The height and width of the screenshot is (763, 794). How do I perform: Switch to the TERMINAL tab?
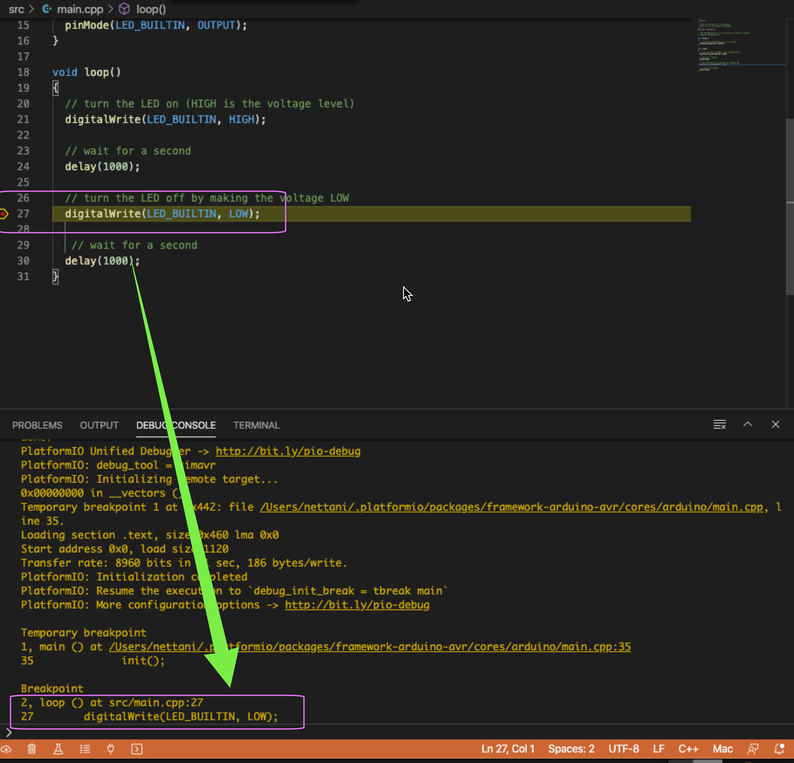pos(256,425)
